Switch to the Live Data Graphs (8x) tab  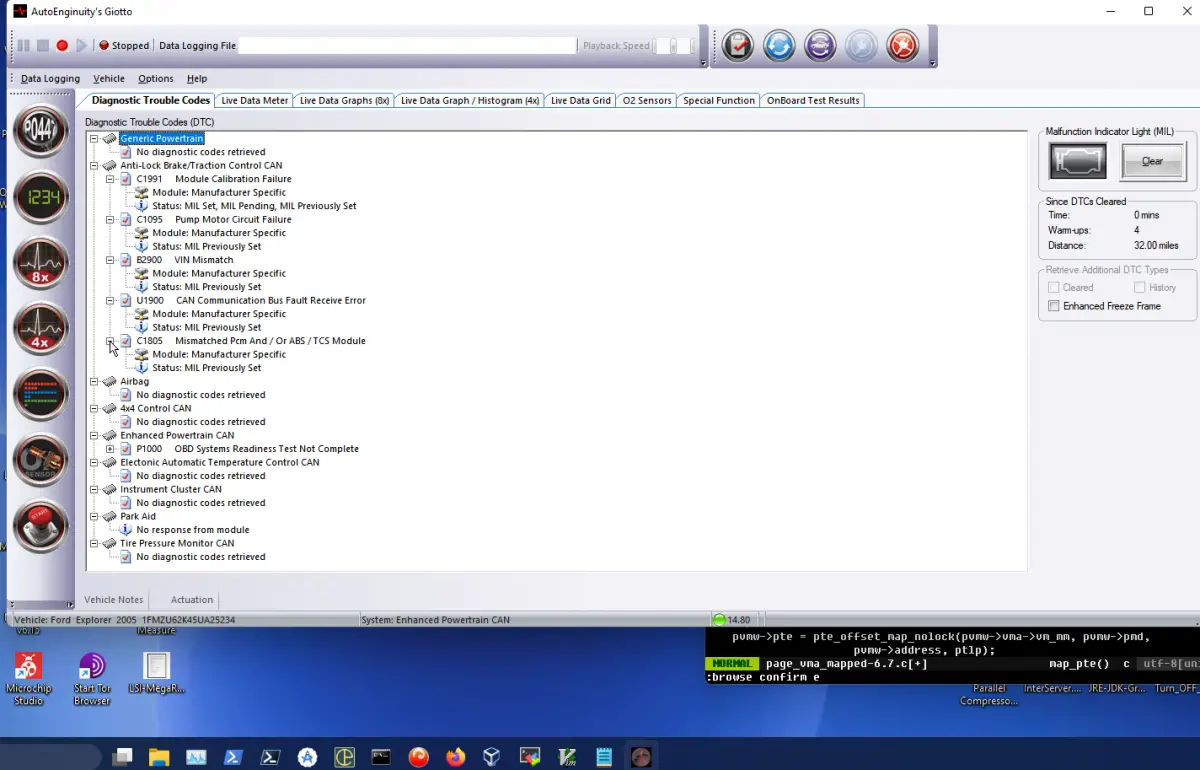[344, 101]
